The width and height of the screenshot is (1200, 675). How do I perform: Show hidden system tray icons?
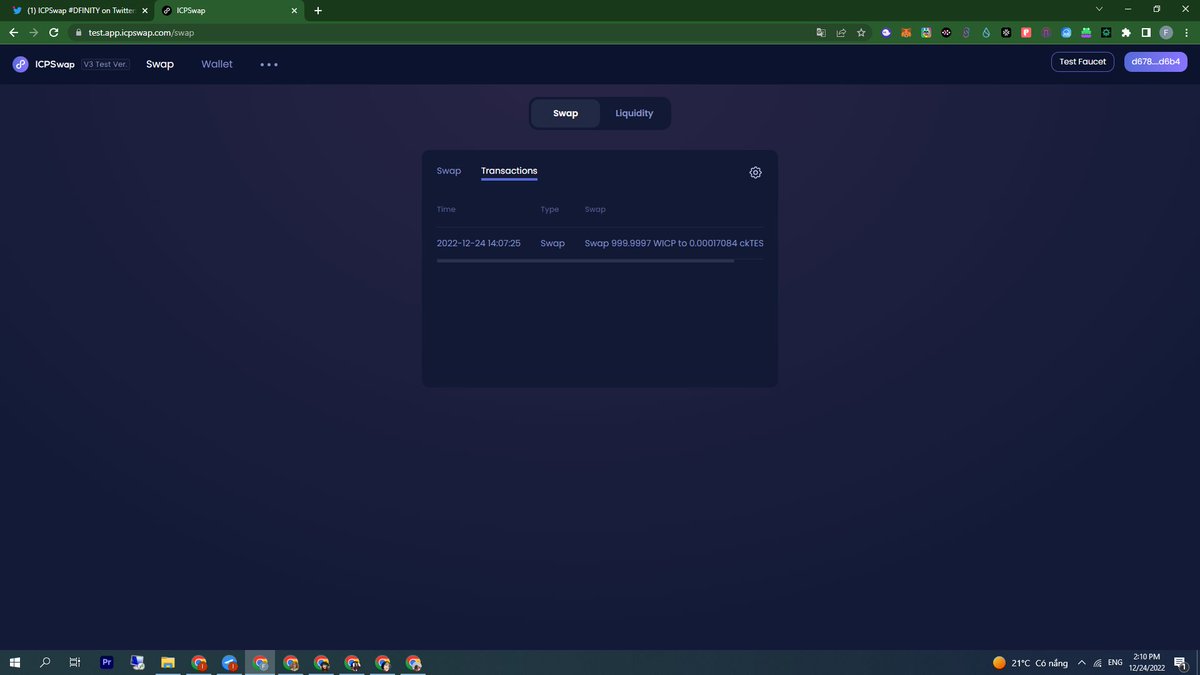[1081, 662]
